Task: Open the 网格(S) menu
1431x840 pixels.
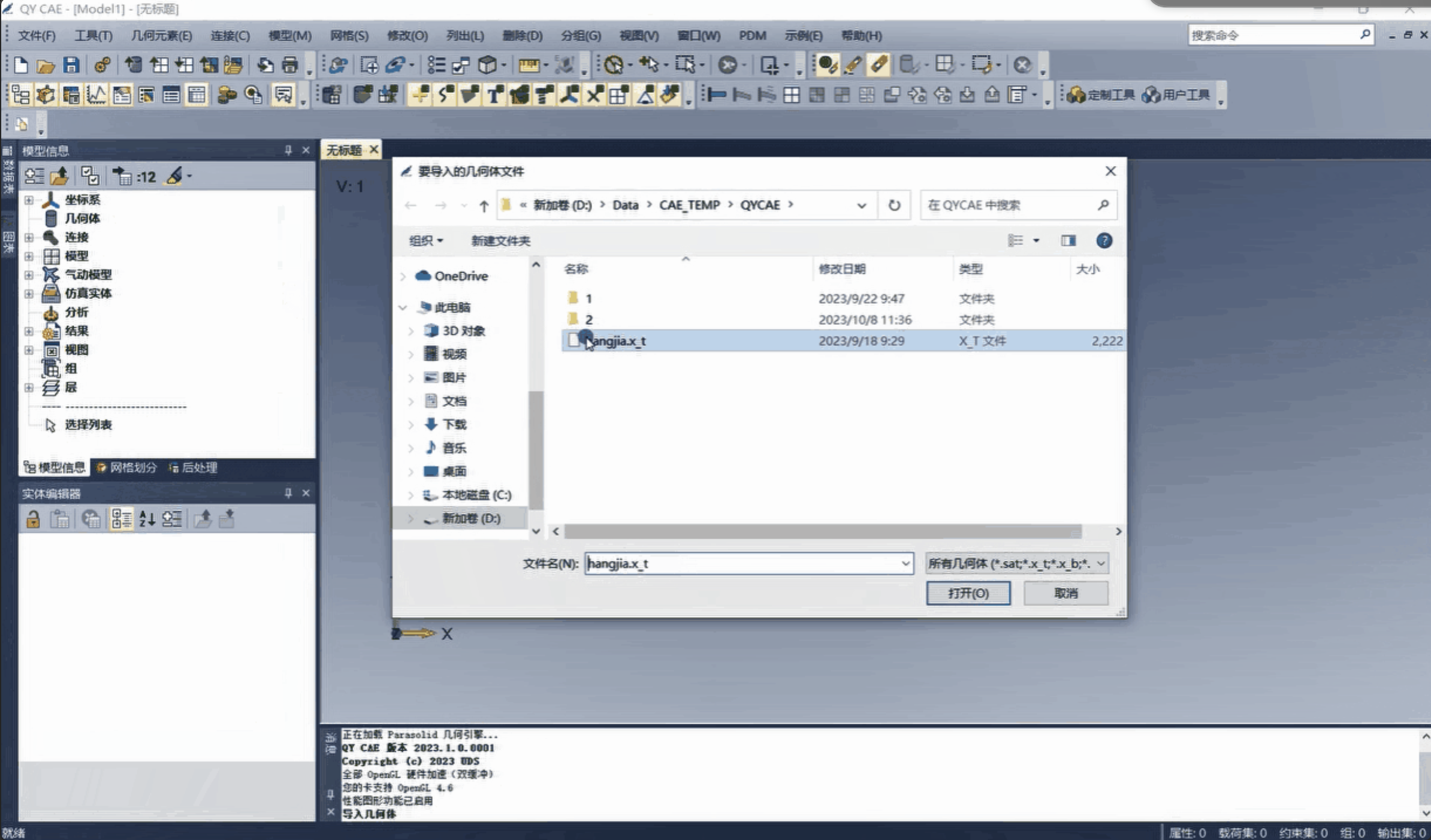Action: click(349, 35)
